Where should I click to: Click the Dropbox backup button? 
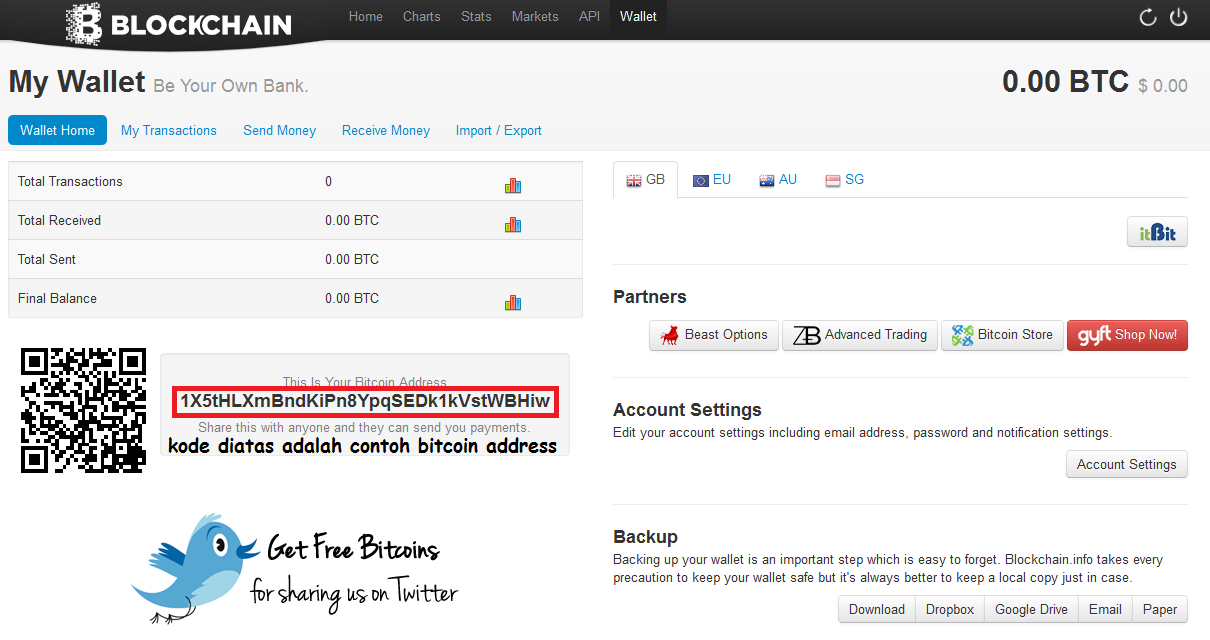click(950, 609)
